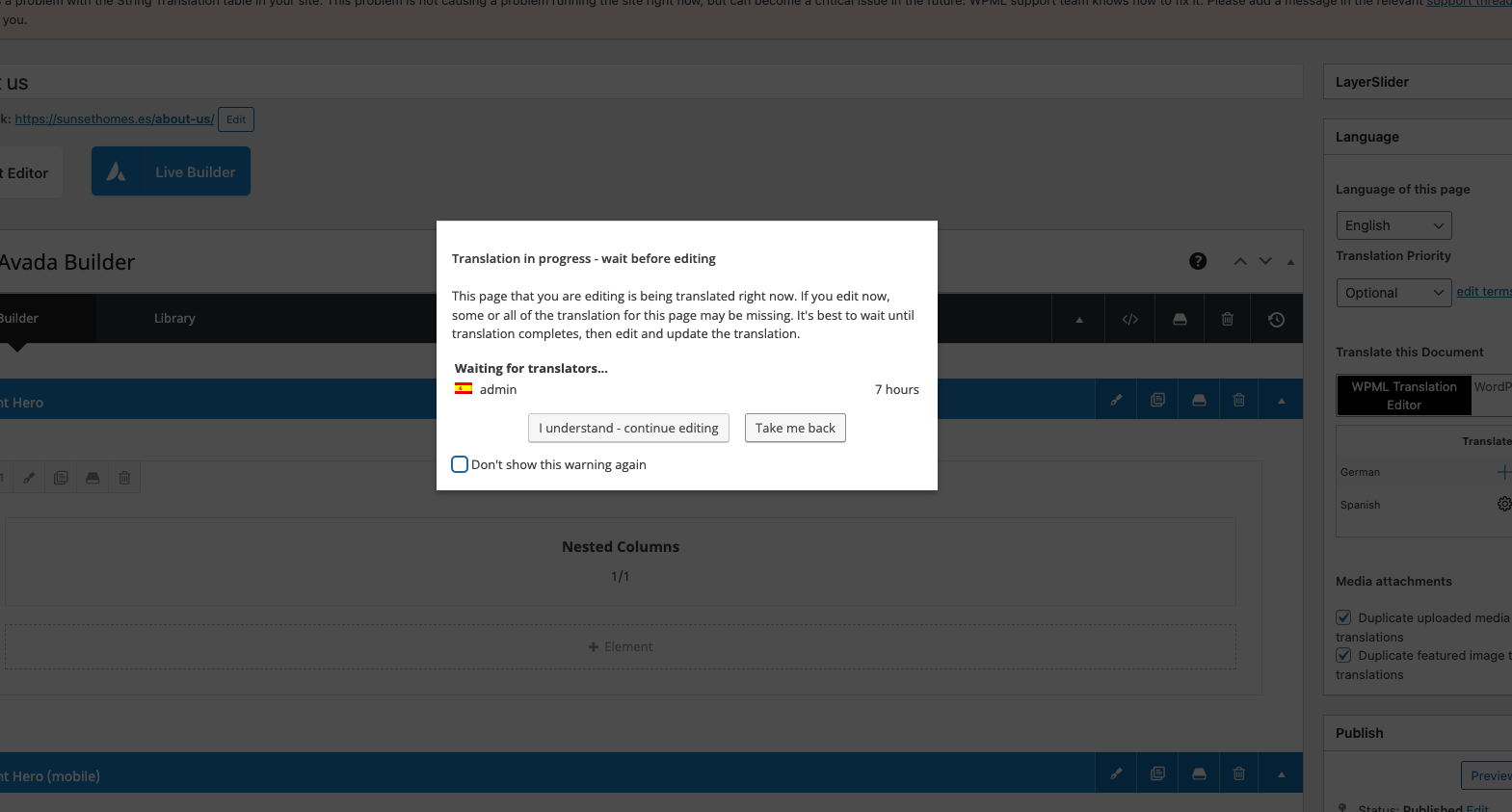Open the page language English dropdown
The width and height of the screenshot is (1512, 812).
pos(1393,225)
